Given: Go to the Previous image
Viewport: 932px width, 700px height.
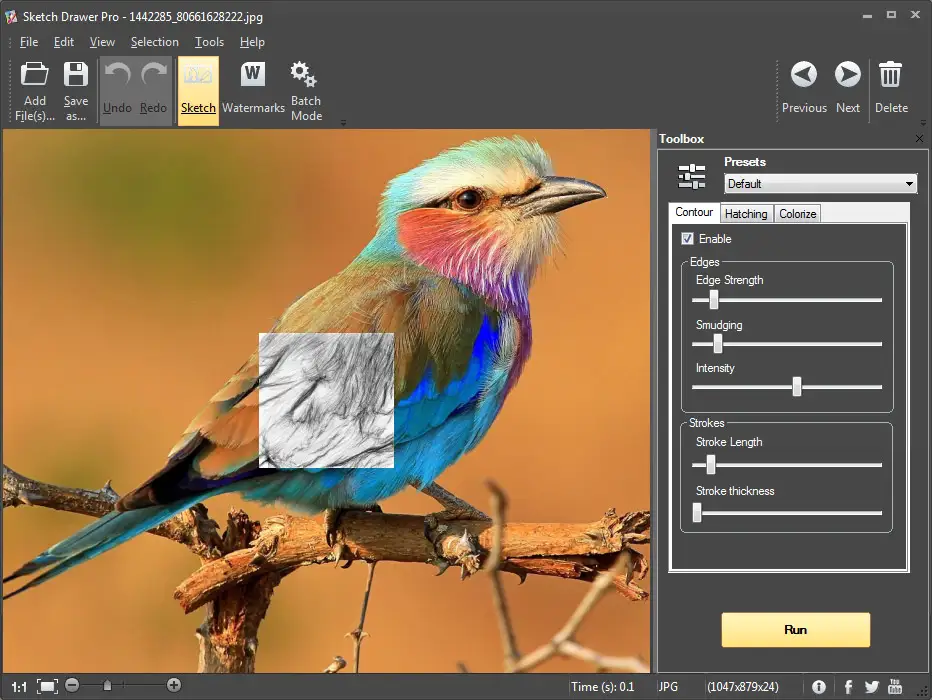Looking at the screenshot, I should click(x=804, y=75).
